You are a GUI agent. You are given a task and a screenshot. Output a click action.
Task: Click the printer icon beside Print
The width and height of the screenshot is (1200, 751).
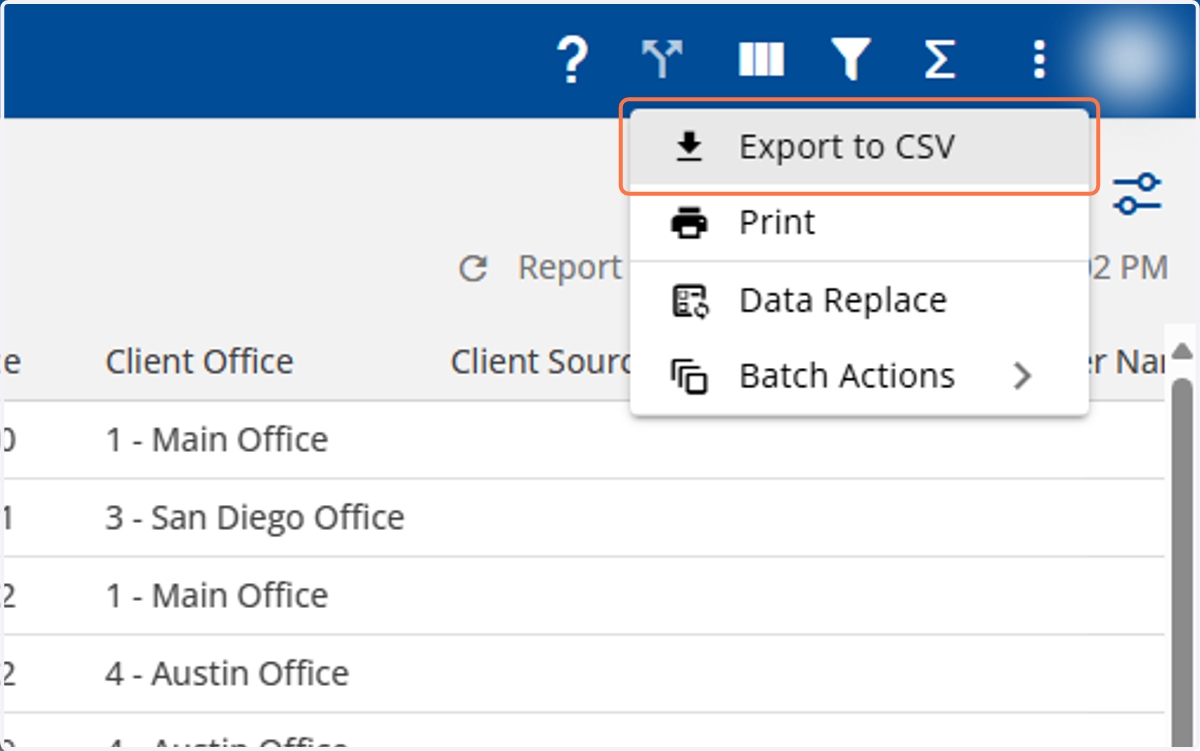(x=689, y=222)
